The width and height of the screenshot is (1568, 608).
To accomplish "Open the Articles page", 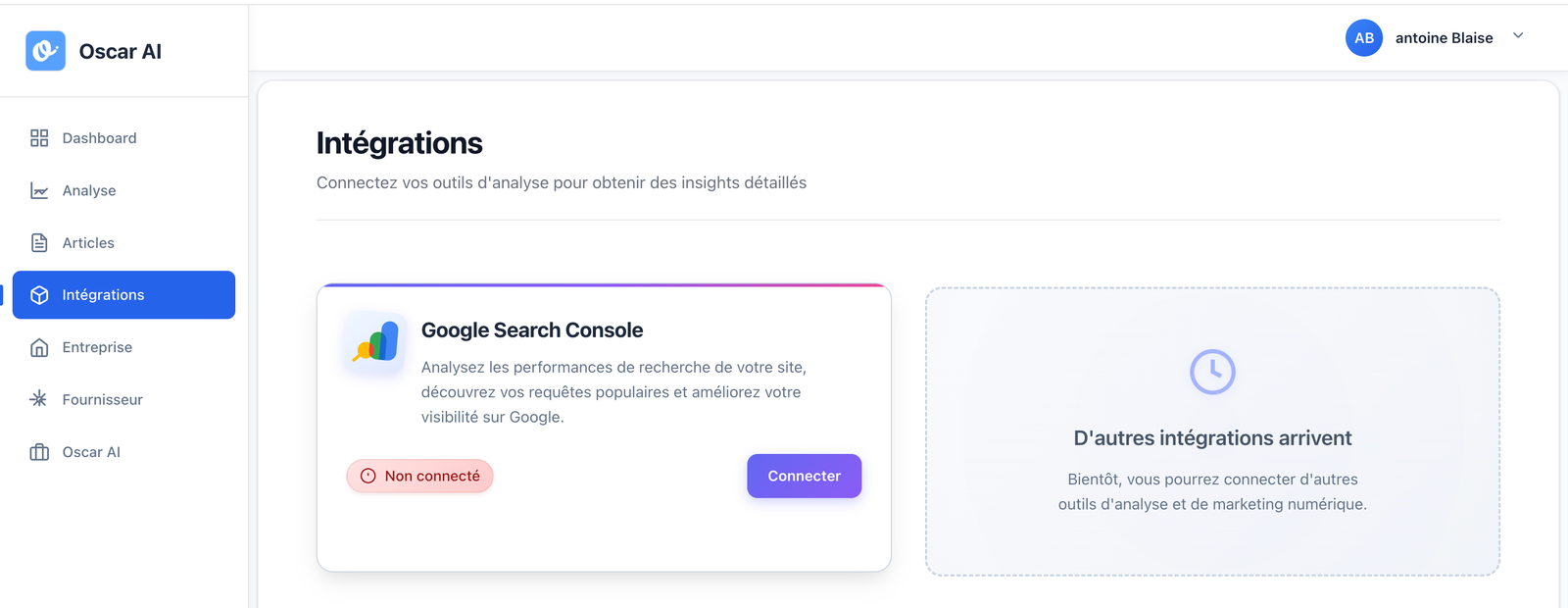I will (x=88, y=243).
